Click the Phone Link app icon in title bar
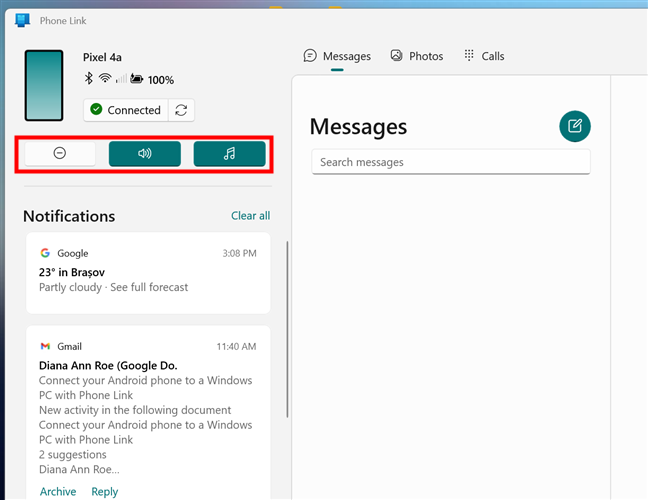Image resolution: width=648 pixels, height=500 pixels. tap(22, 20)
